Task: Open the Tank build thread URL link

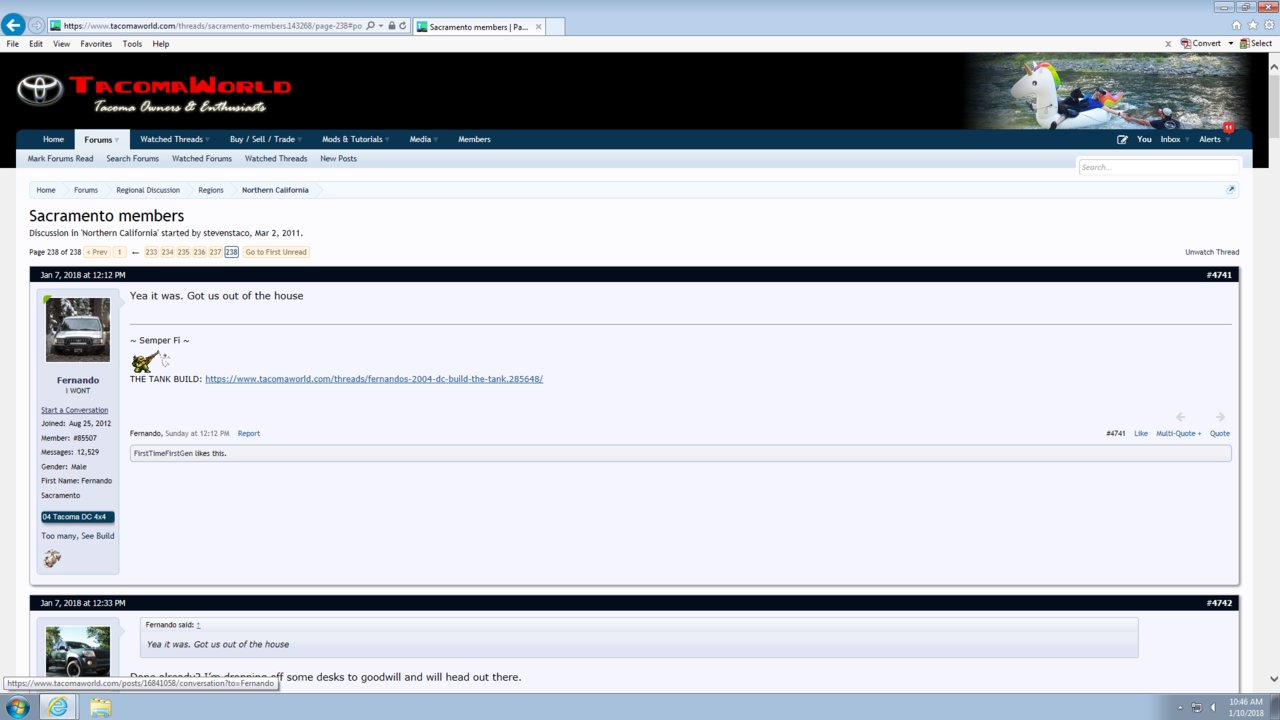Action: (x=374, y=379)
